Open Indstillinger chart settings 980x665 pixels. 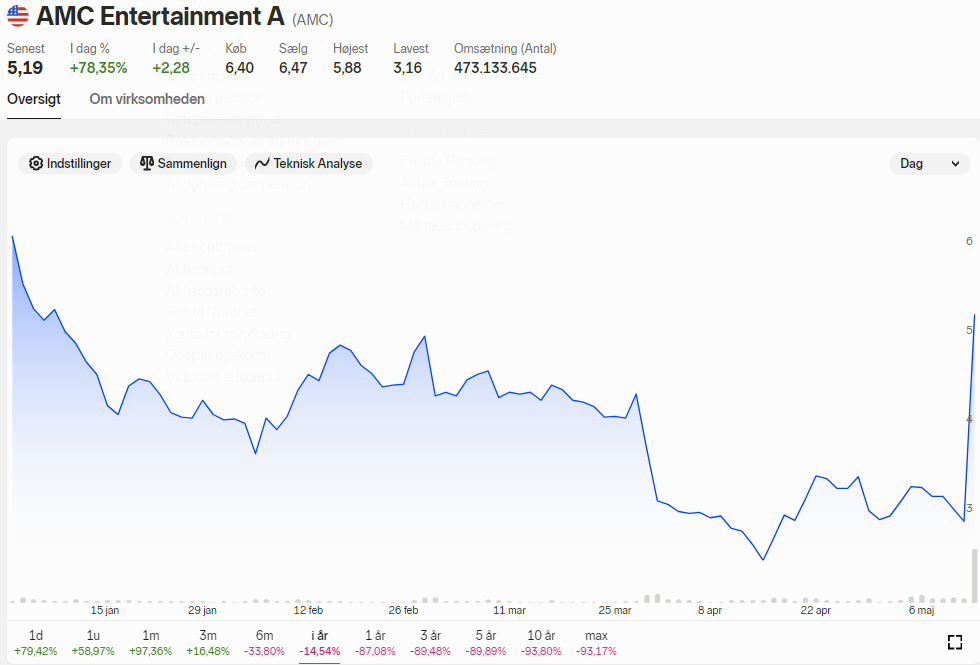[70, 163]
